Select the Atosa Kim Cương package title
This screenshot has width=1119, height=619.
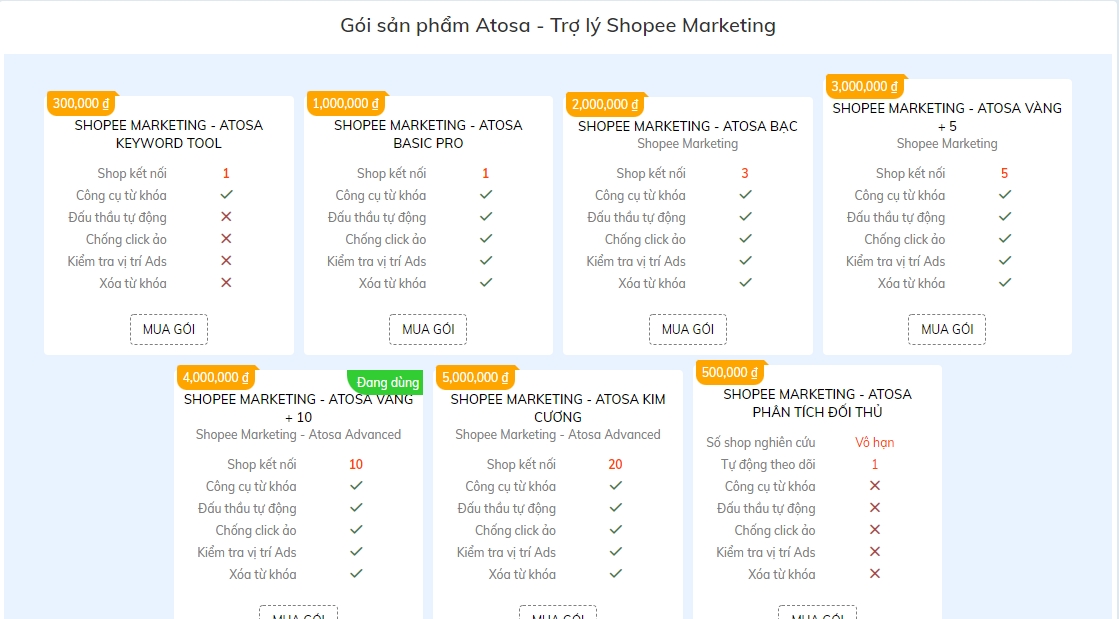click(558, 408)
